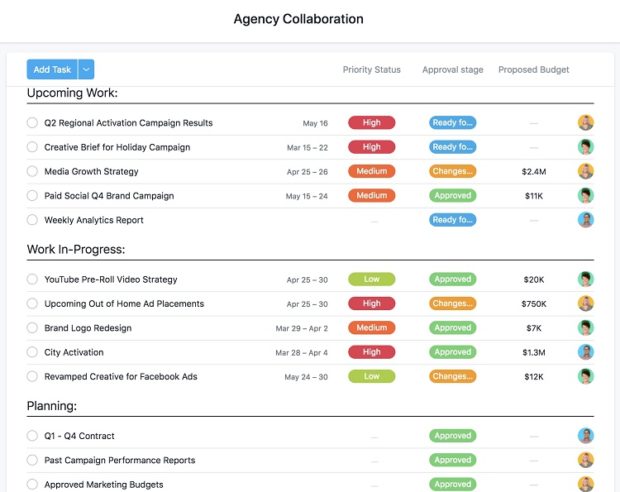Open the Brand Logo Redesign task name
Image resolution: width=620 pixels, height=492 pixels.
(88, 328)
